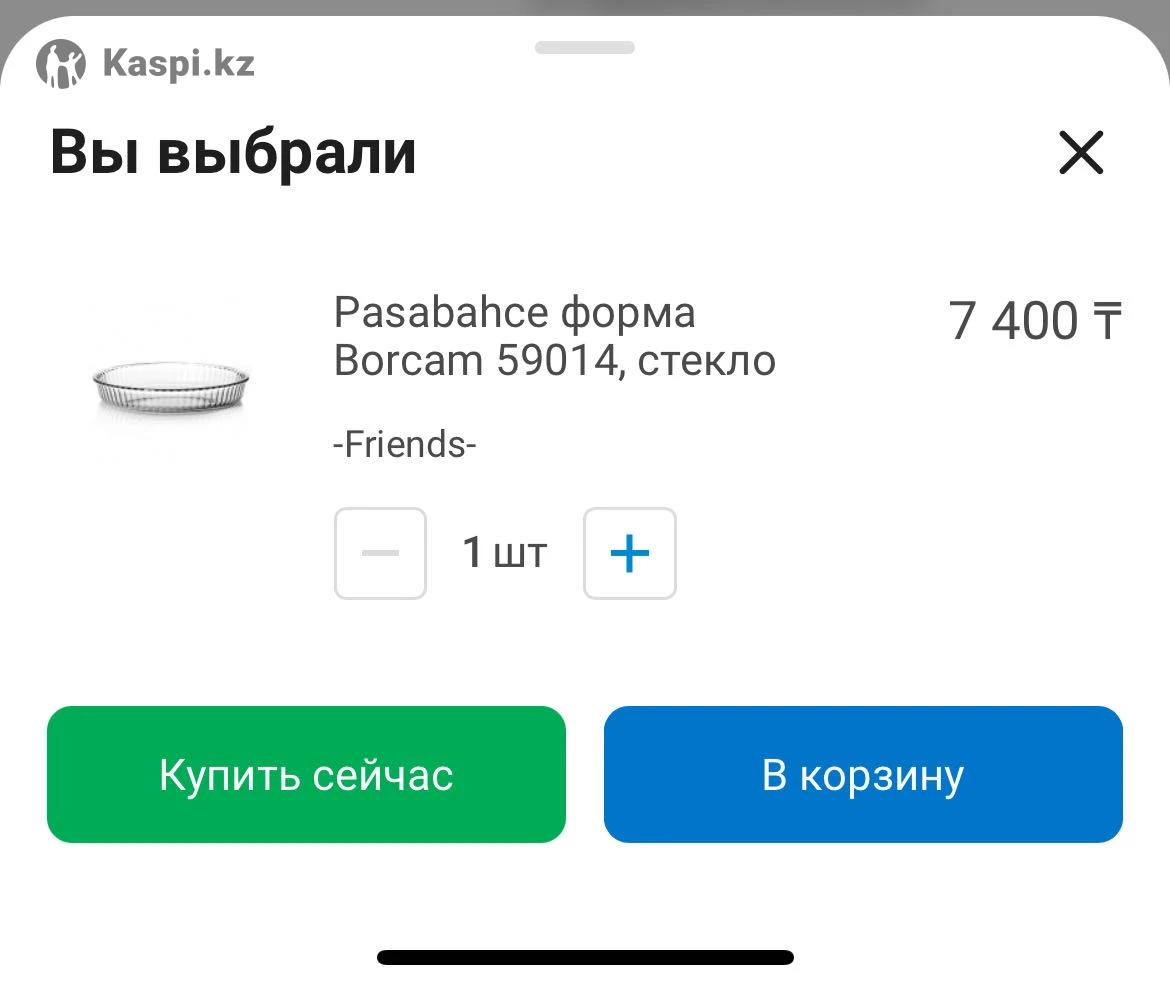
Task: Tap the Kaspi.kz logo icon
Action: coord(60,63)
